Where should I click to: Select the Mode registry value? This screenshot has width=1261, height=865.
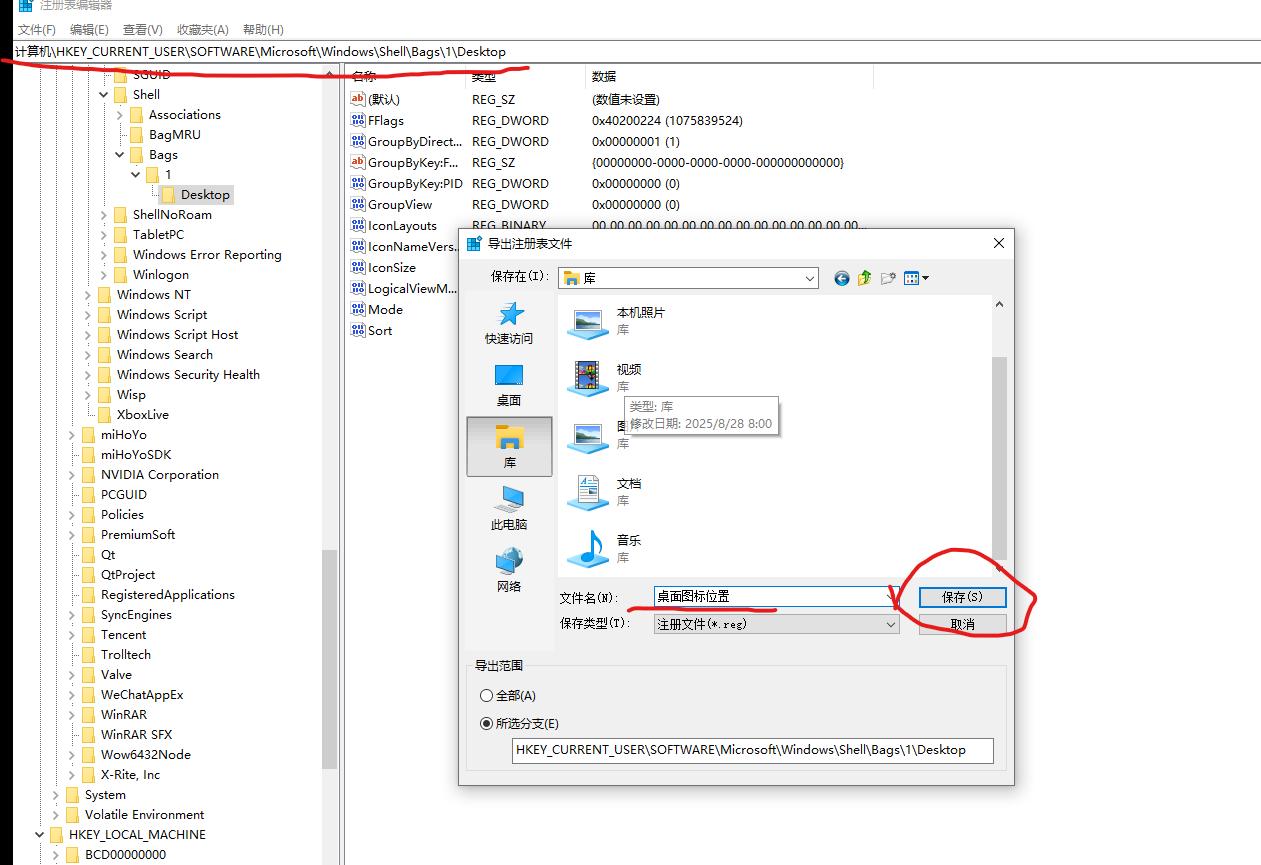coord(385,309)
